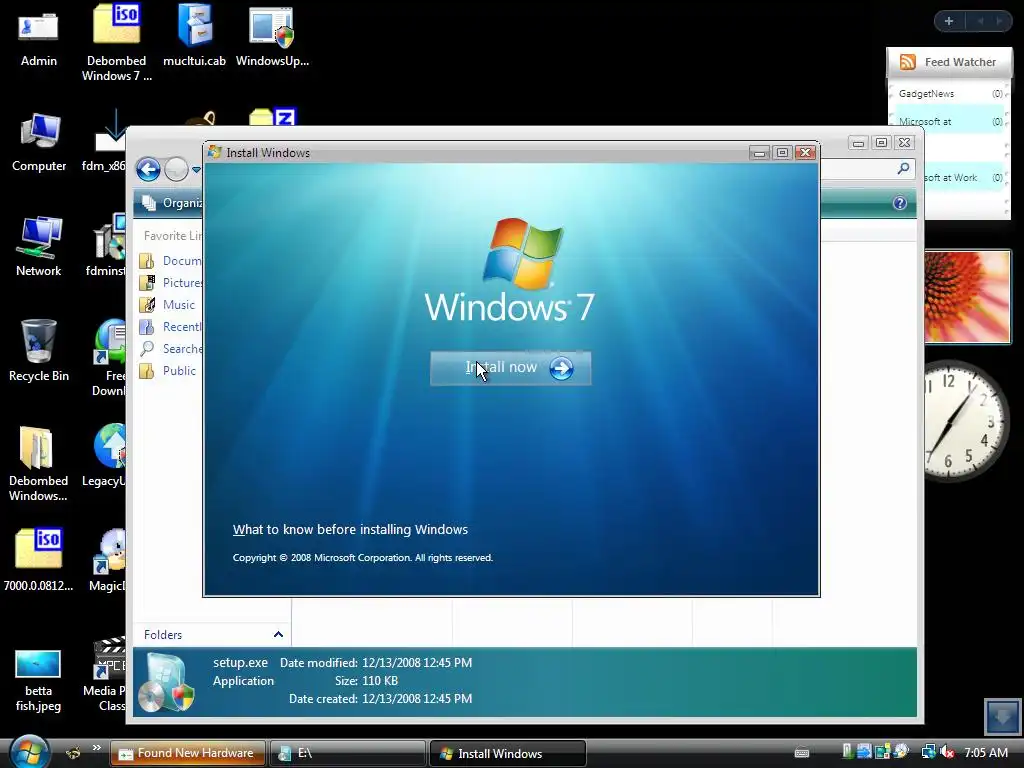Open Pictures favorite link in Explorer
The image size is (1024, 768).
(171, 283)
